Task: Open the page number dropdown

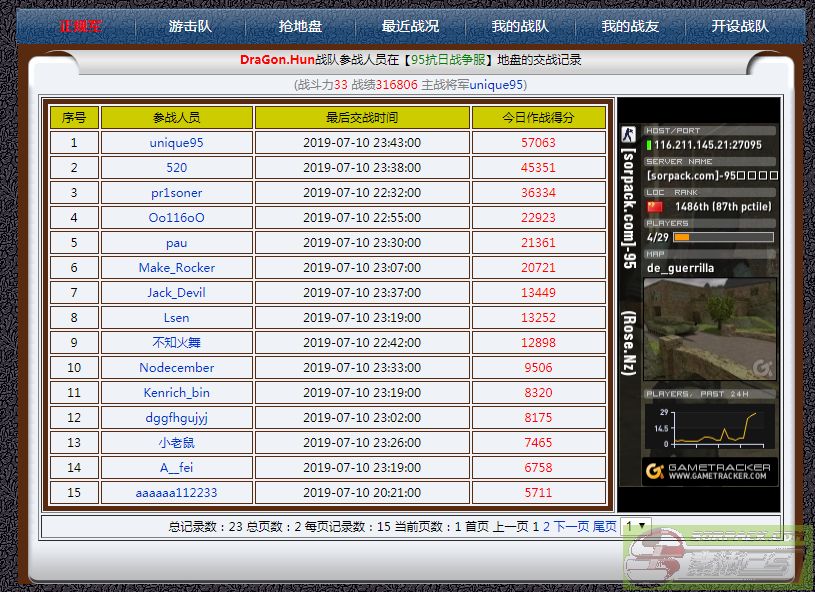Action: pos(635,526)
